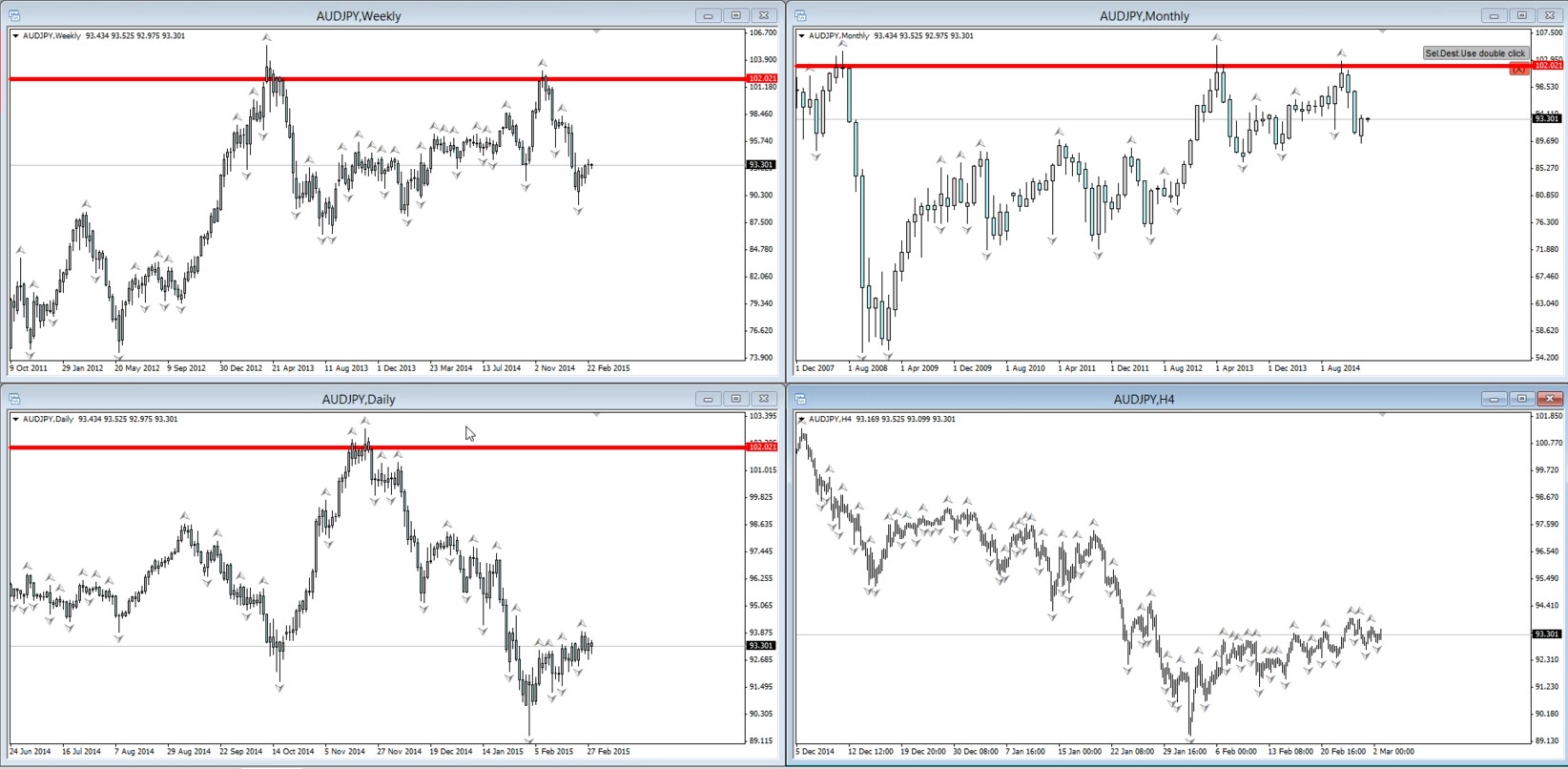Click the '1 Aug 2014' date in Monthly chart
The image size is (1568, 769).
click(x=1340, y=368)
